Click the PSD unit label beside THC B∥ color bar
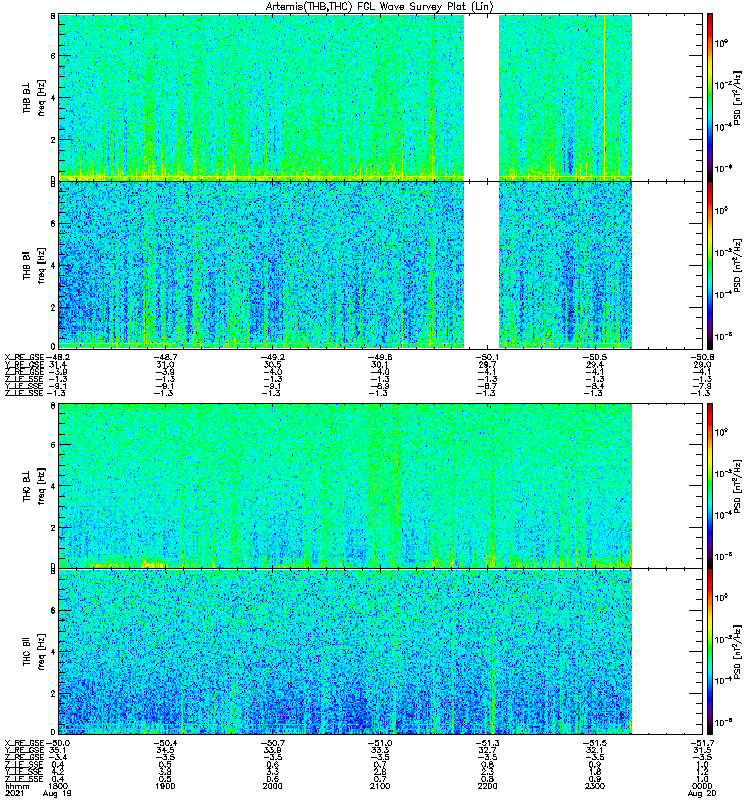 click(x=737, y=651)
